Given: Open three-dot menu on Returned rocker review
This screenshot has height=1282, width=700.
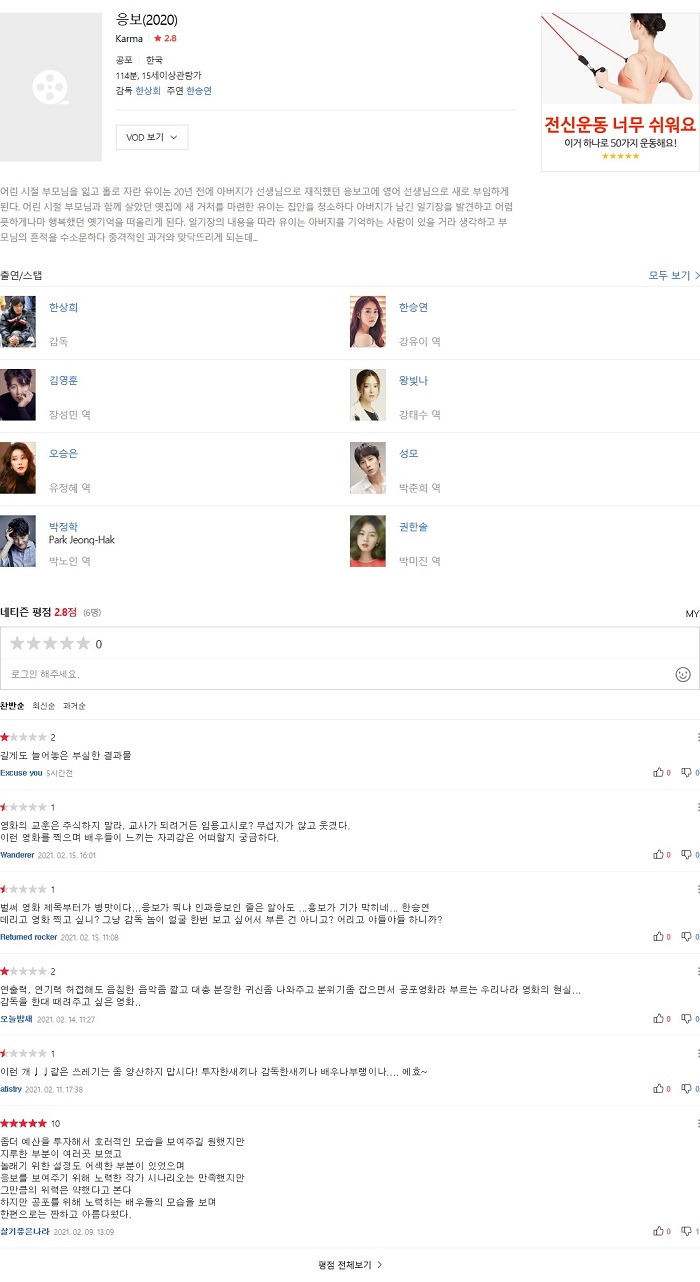Looking at the screenshot, I should pos(698,888).
